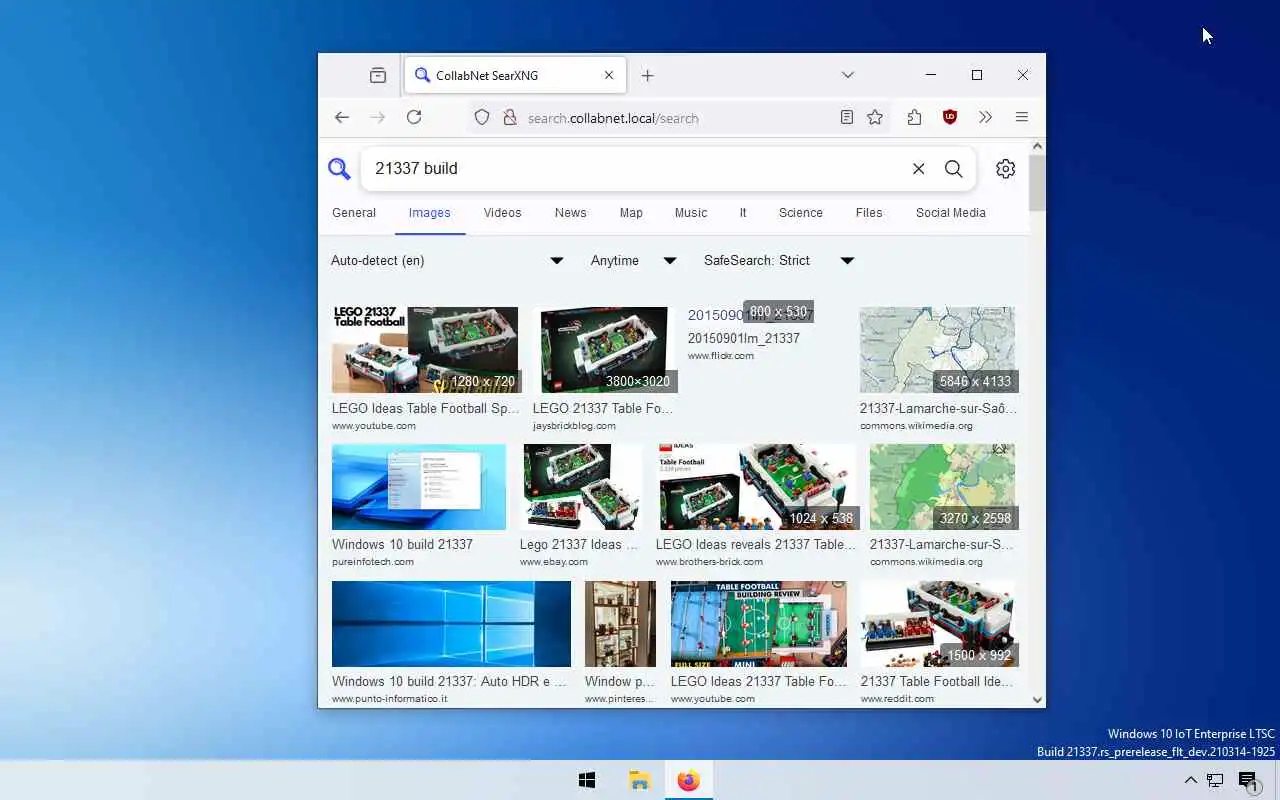This screenshot has height=800, width=1280.
Task: Open the 3270 x 2598 Lamarche map thumbnail
Action: (942, 487)
